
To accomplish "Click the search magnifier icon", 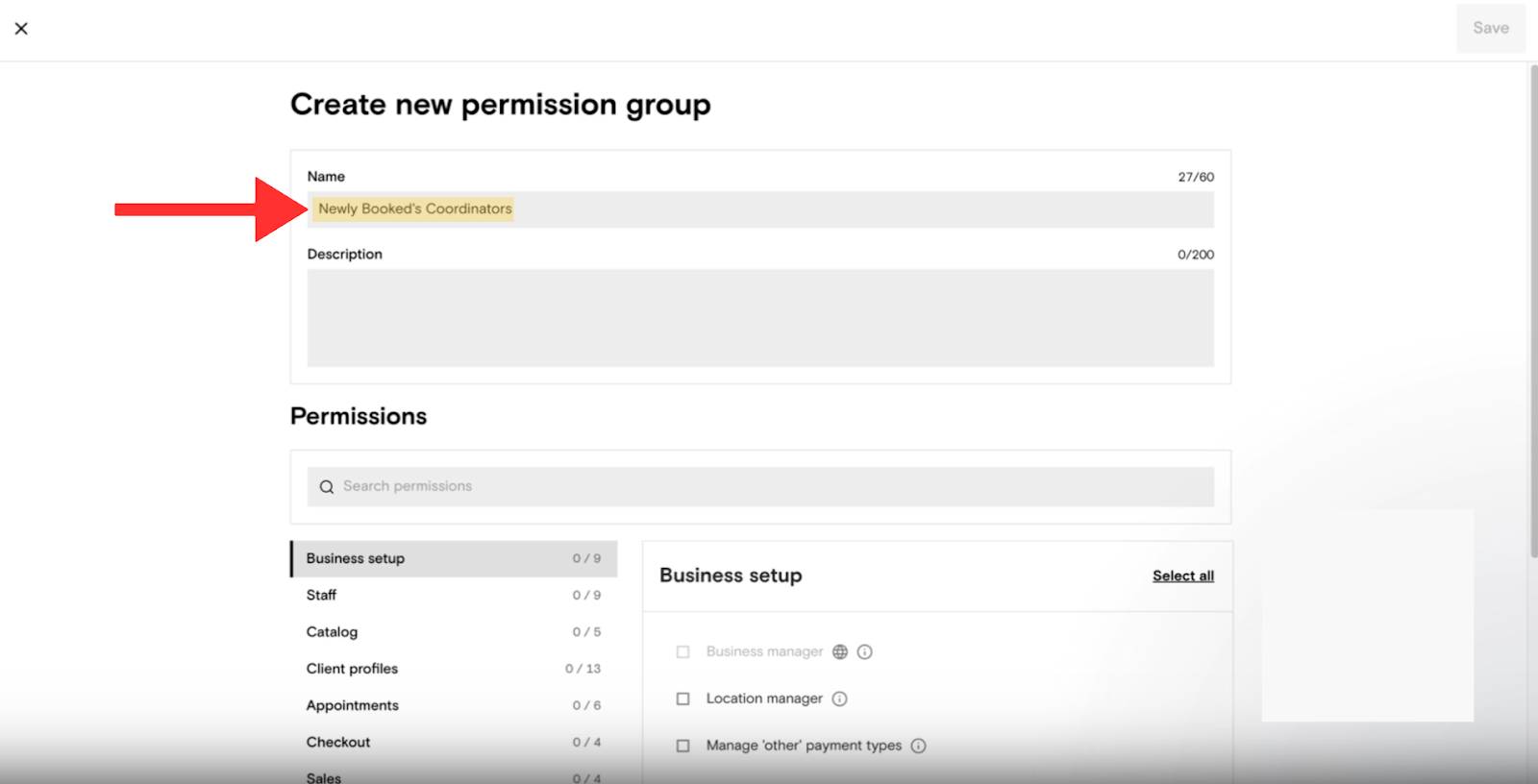I will [327, 487].
